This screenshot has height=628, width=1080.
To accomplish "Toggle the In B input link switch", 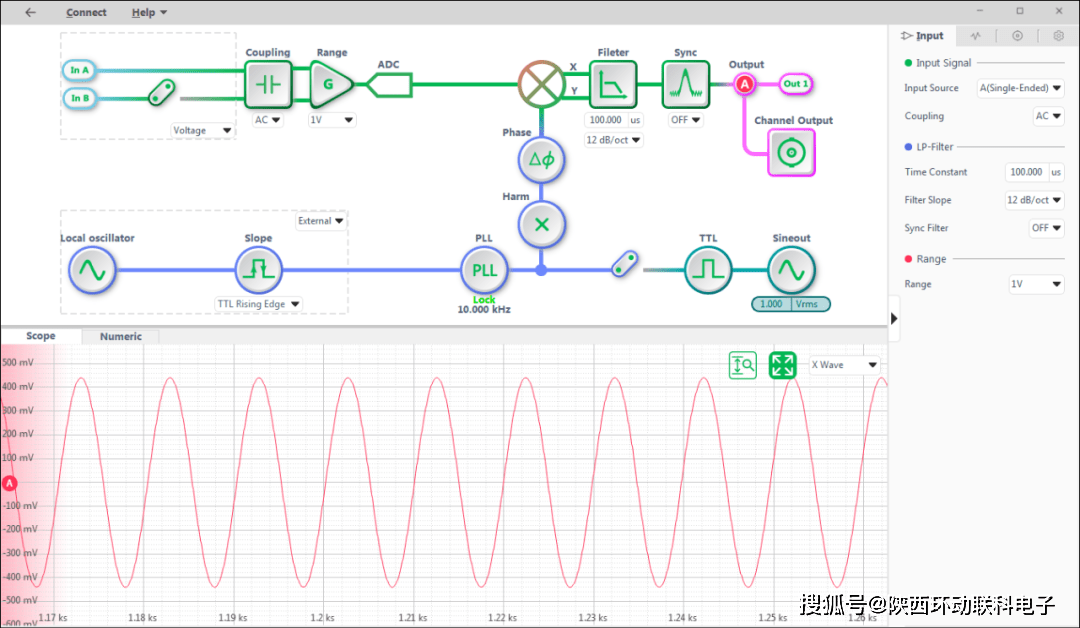I will pyautogui.click(x=159, y=95).
